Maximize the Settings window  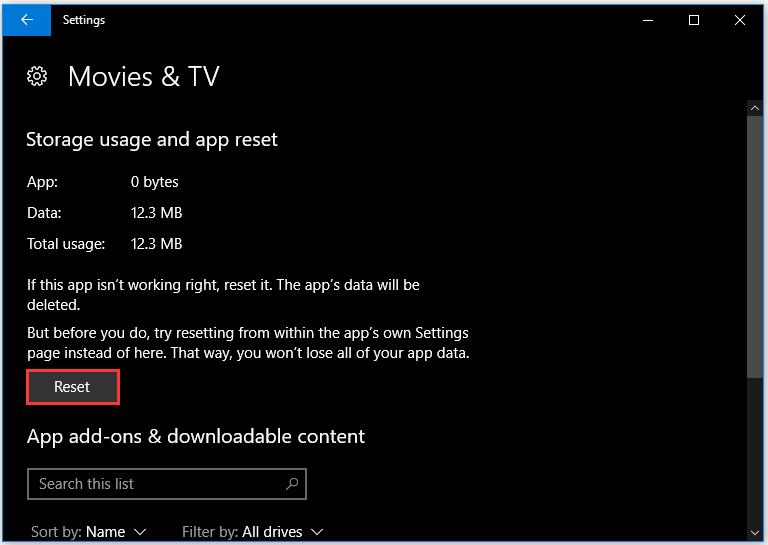[x=694, y=20]
